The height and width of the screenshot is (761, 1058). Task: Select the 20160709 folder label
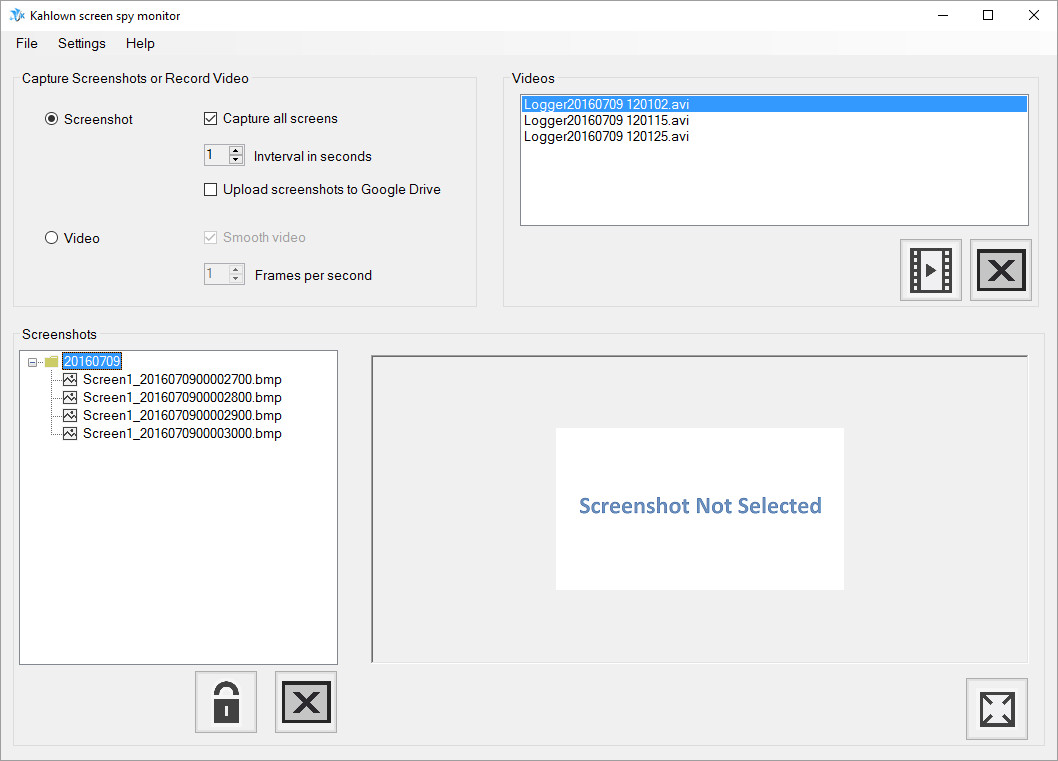coord(92,361)
